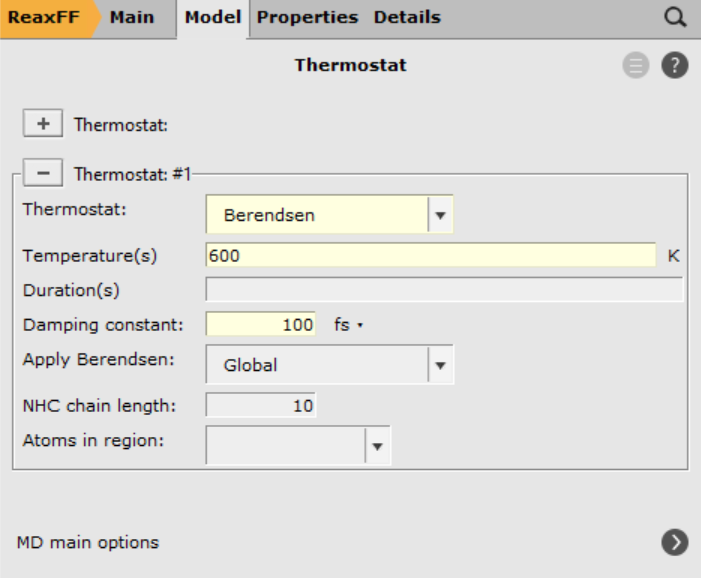Switch to the Main tab
This screenshot has height=578, width=701.
click(x=131, y=17)
